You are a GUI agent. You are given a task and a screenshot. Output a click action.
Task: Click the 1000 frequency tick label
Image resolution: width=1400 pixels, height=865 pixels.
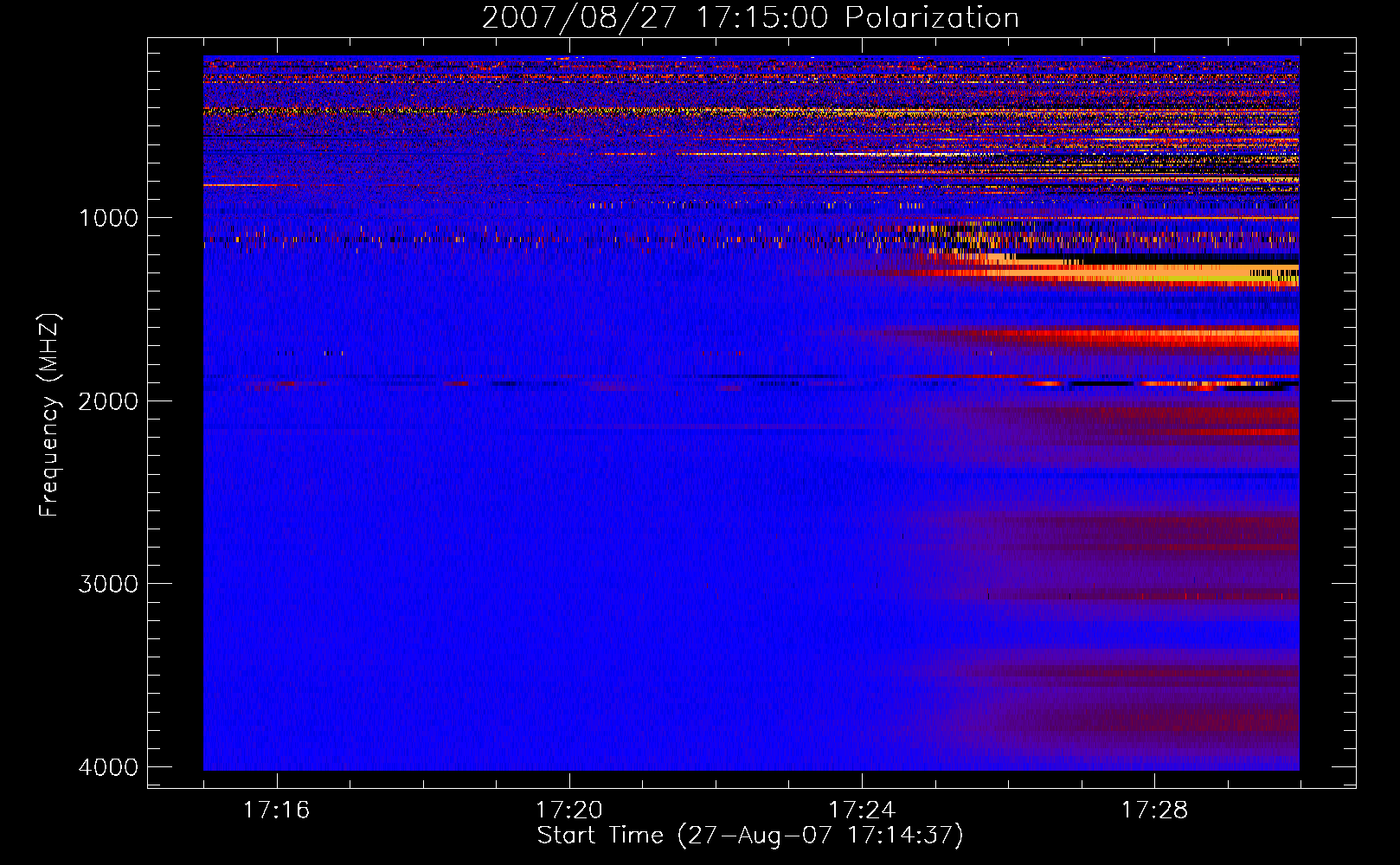[x=108, y=218]
